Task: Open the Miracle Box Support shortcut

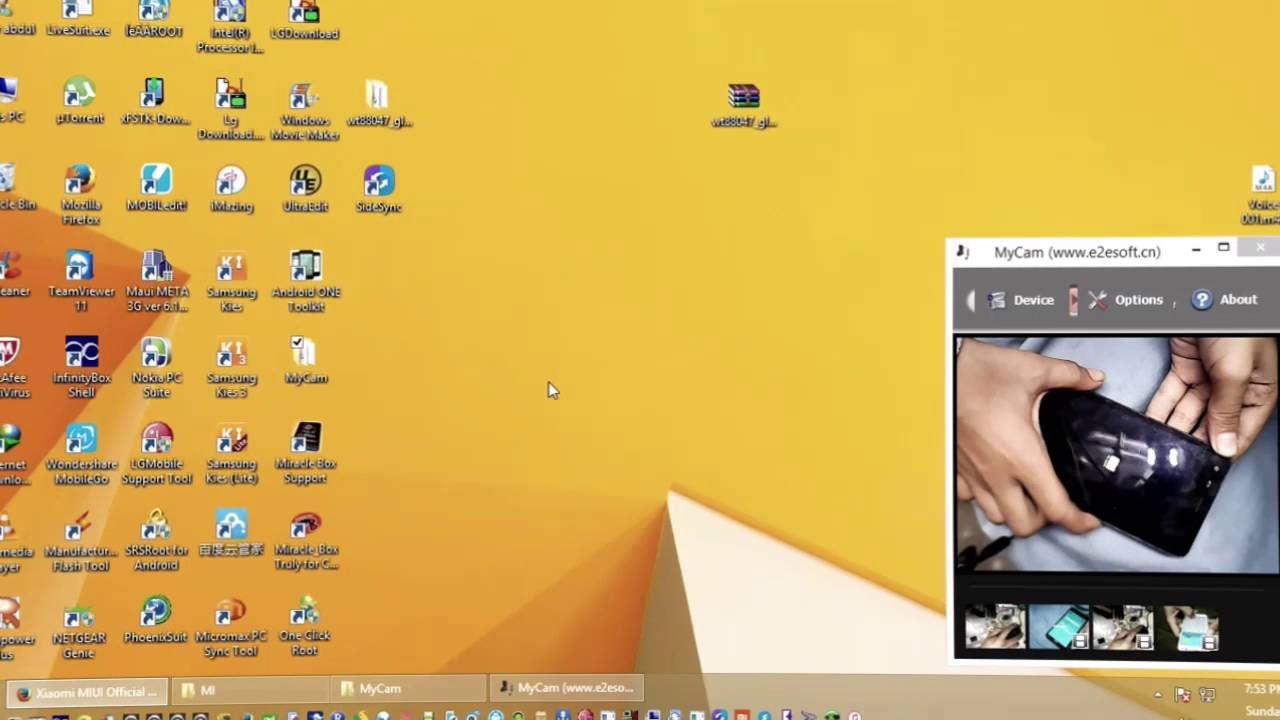Action: (306, 455)
